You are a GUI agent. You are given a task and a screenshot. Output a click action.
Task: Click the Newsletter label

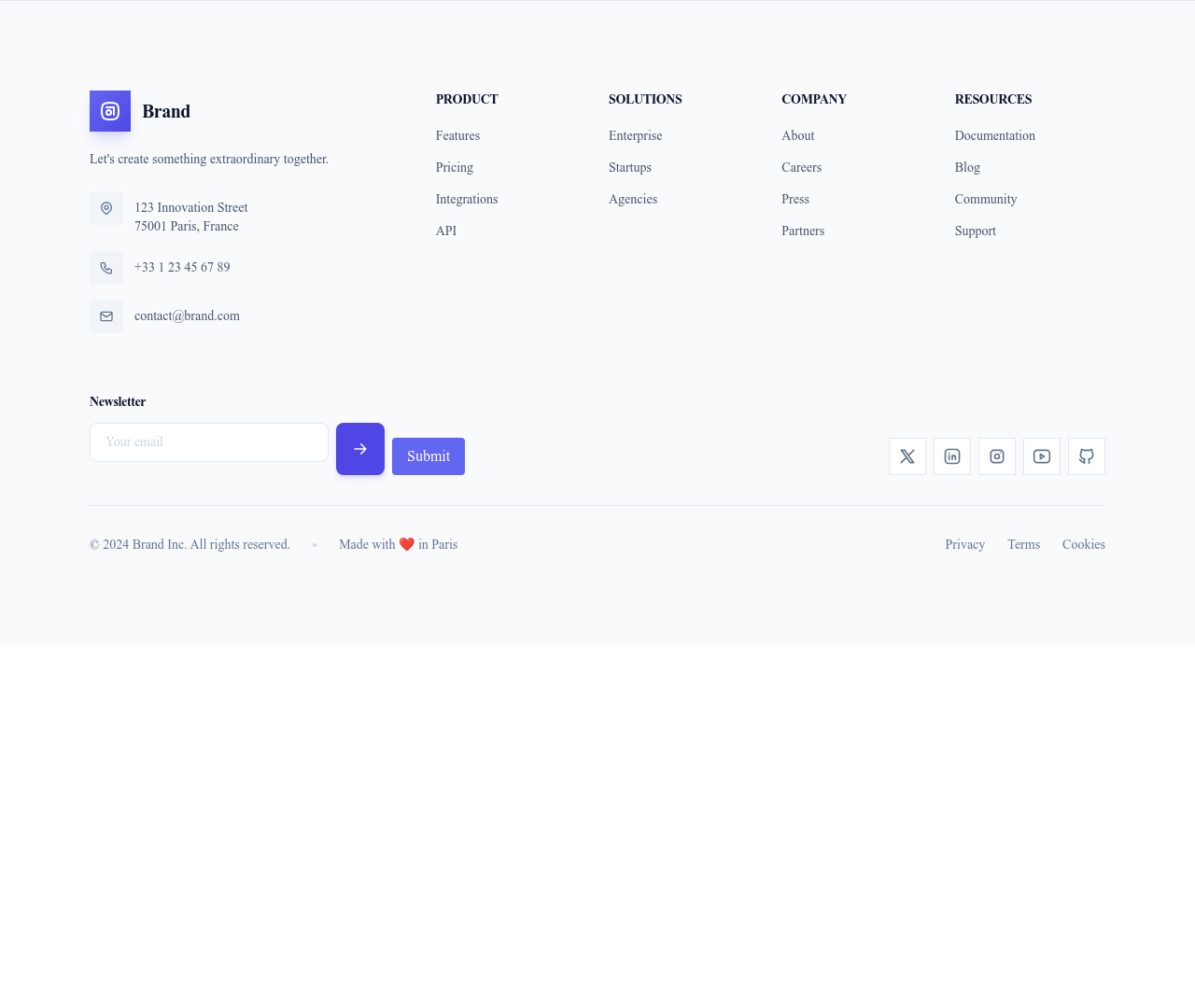pyautogui.click(x=118, y=401)
